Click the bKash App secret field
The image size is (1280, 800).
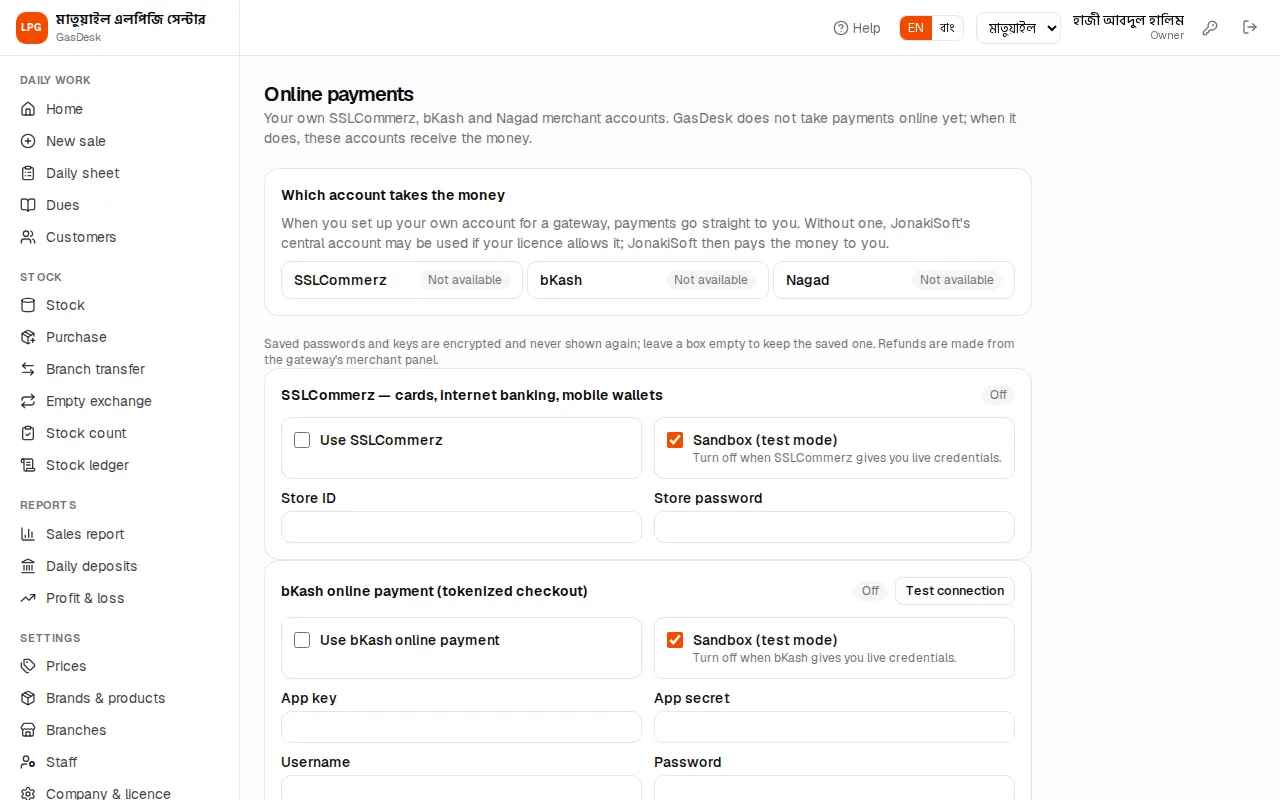(x=834, y=727)
